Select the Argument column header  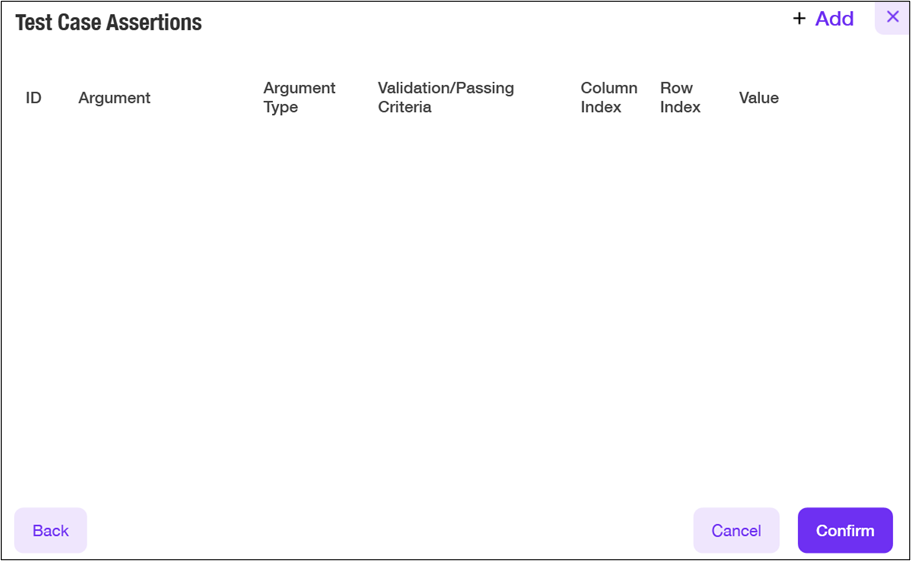(x=114, y=98)
